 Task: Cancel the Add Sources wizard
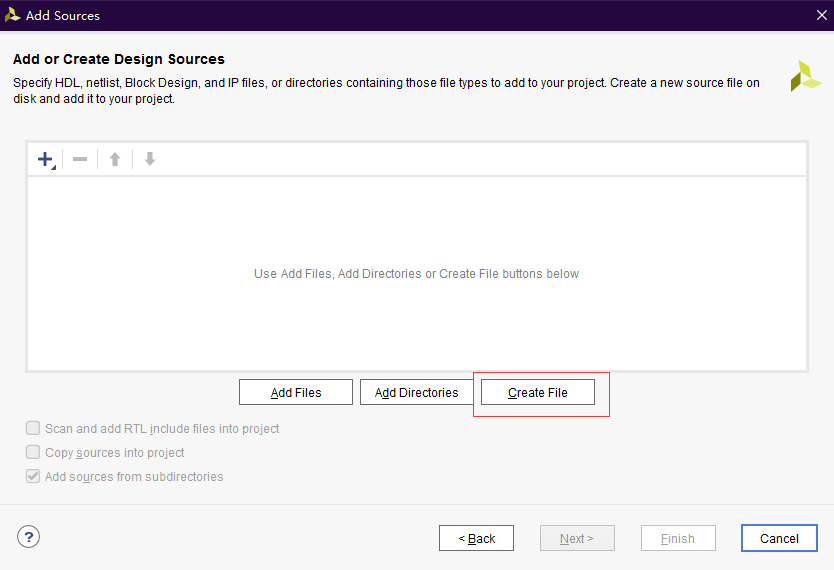[x=779, y=539]
